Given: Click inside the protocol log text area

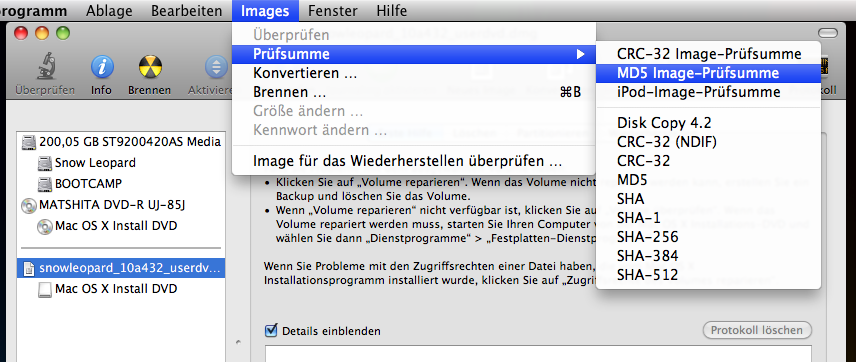Looking at the screenshot, I should coord(538,353).
